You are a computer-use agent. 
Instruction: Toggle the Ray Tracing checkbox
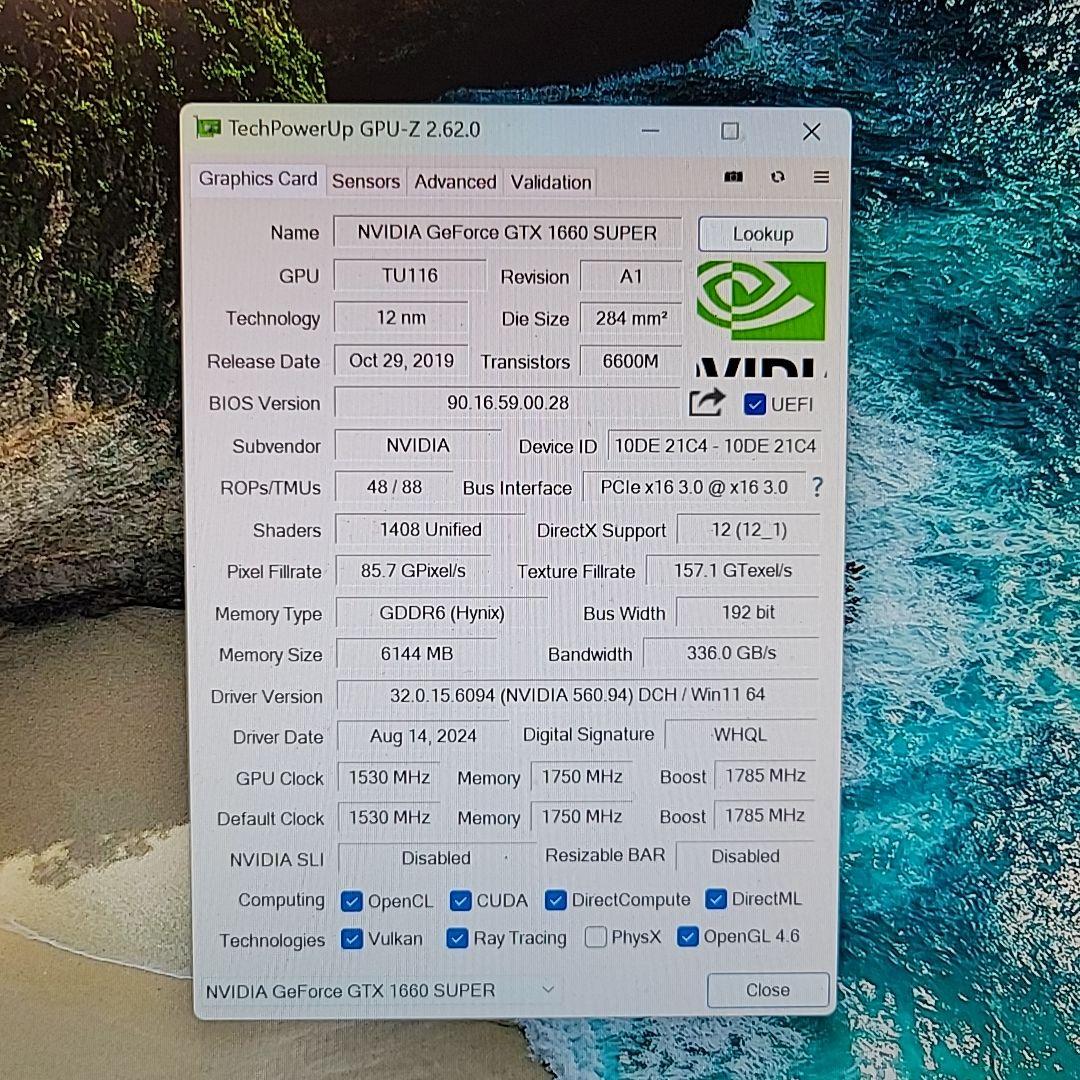[x=457, y=938]
